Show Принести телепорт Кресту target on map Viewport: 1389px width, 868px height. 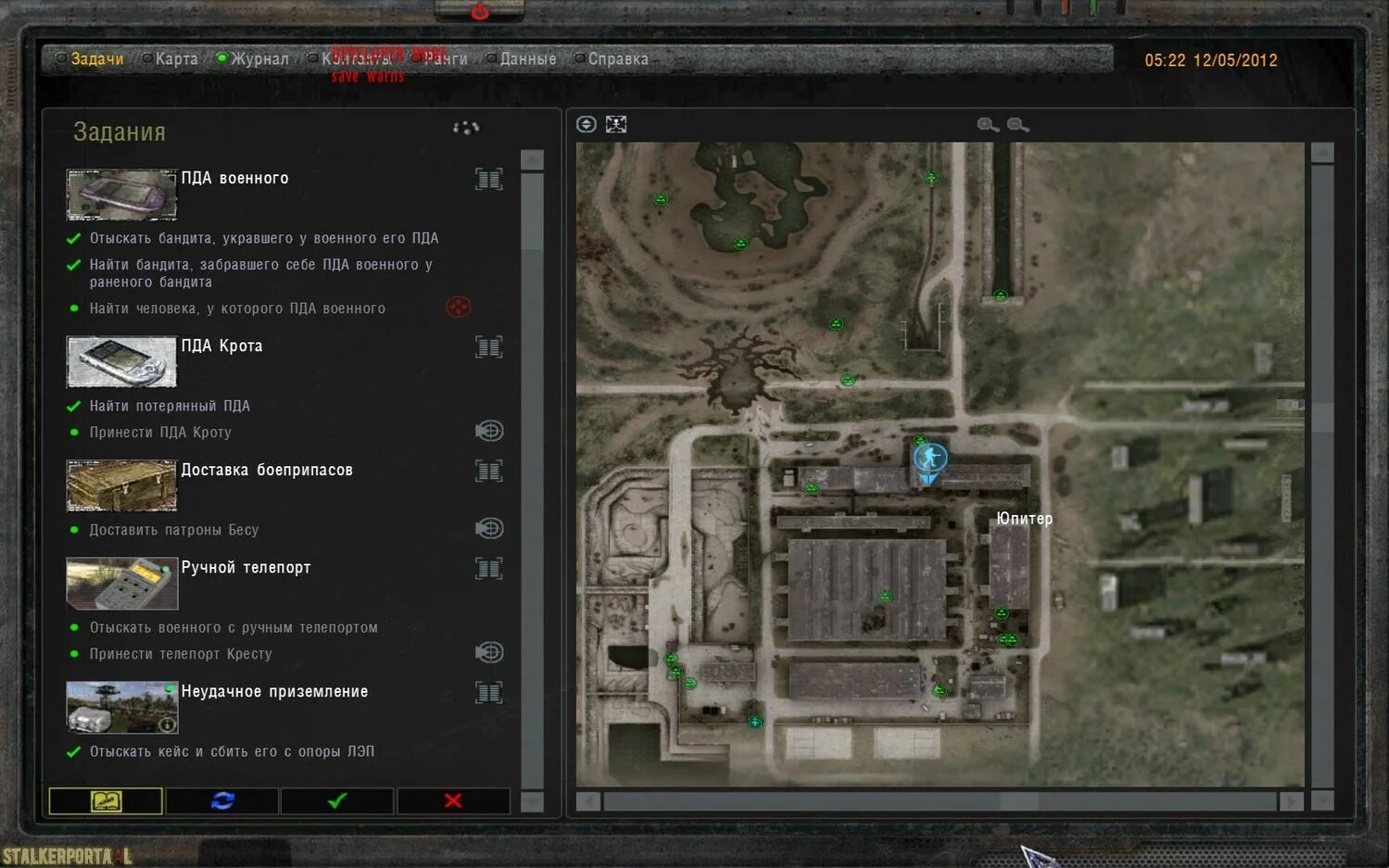click(x=489, y=652)
